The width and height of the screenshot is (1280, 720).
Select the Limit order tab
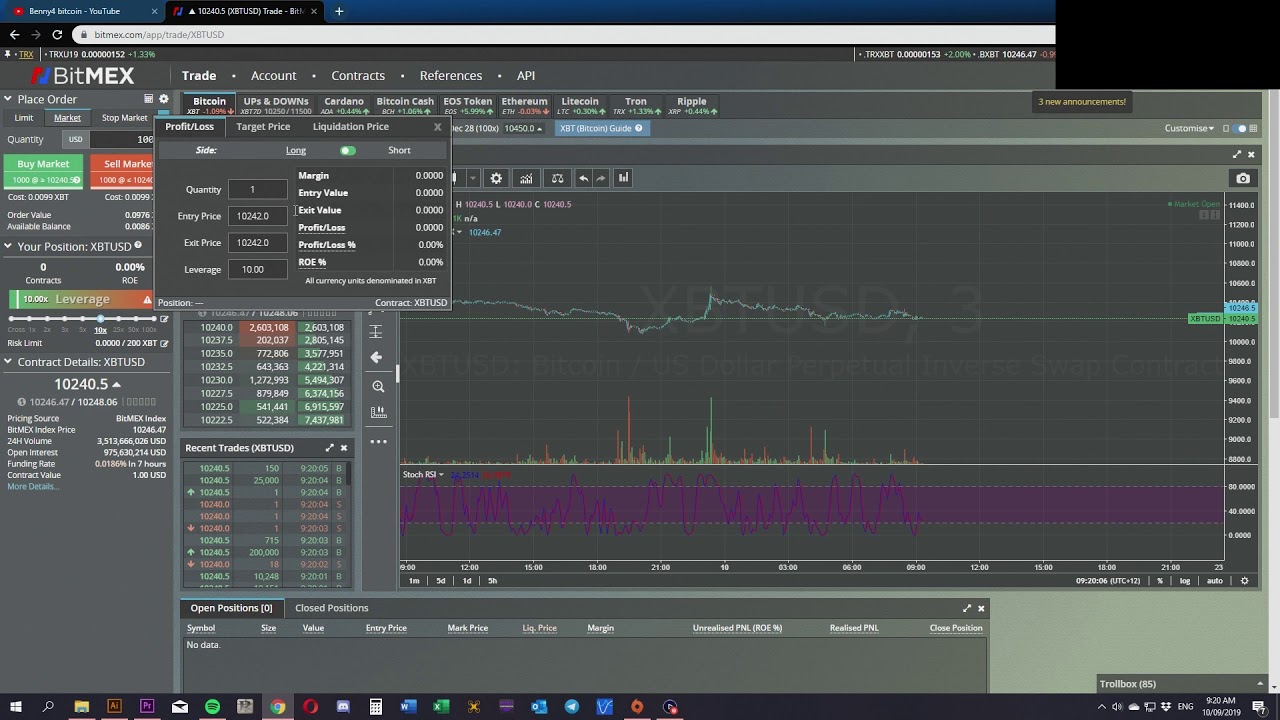(23, 118)
